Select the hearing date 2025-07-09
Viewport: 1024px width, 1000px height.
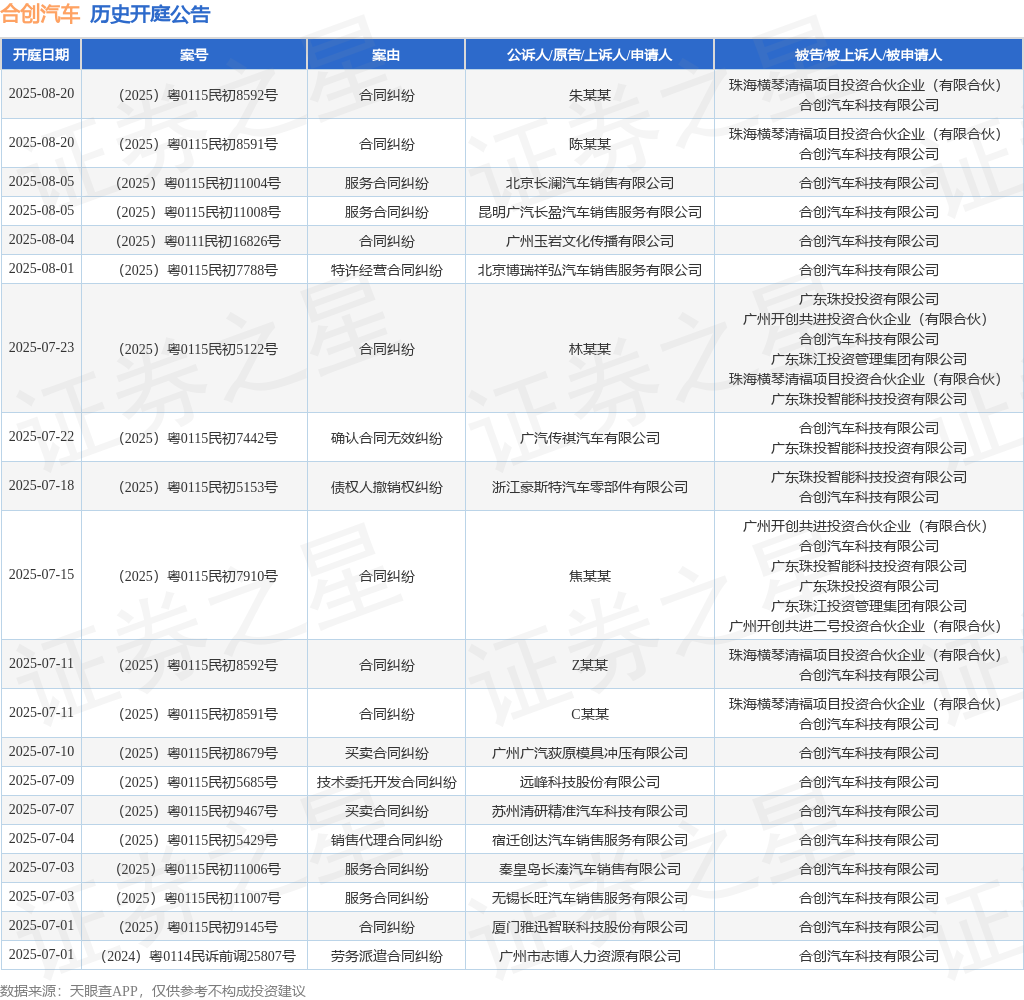tap(41, 781)
